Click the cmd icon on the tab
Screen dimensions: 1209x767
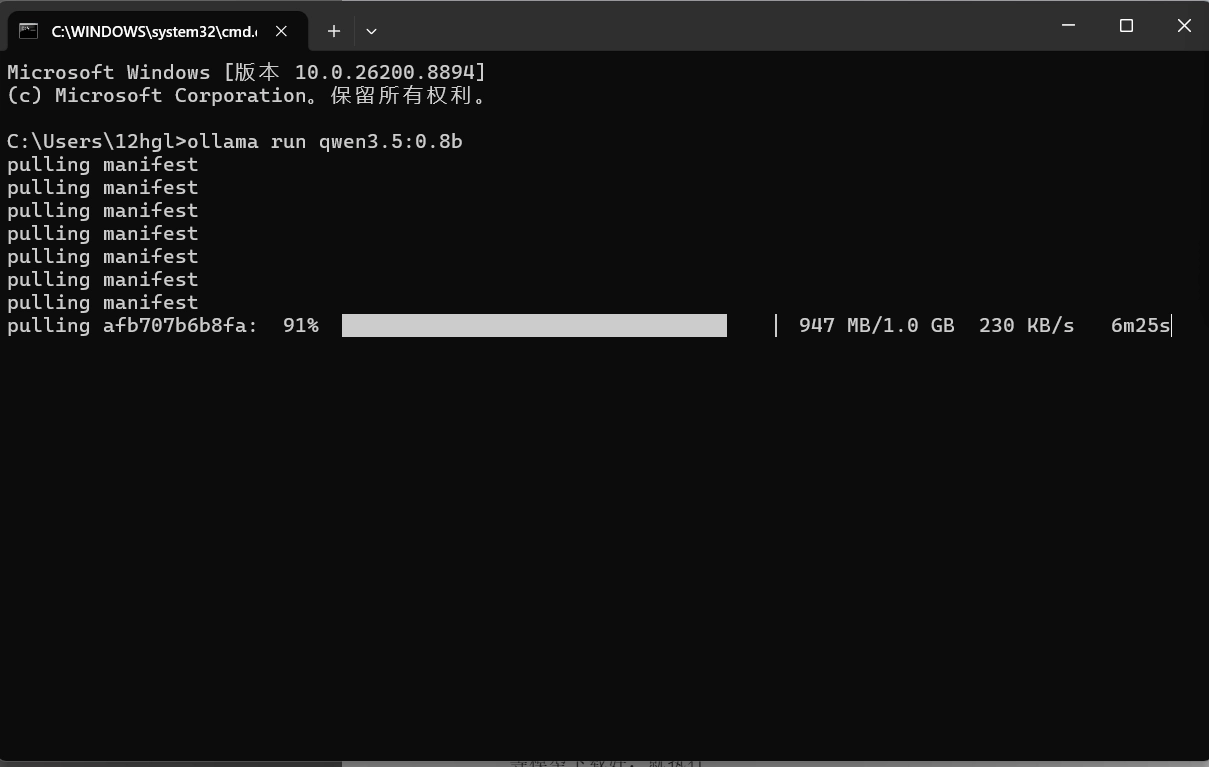tap(29, 31)
